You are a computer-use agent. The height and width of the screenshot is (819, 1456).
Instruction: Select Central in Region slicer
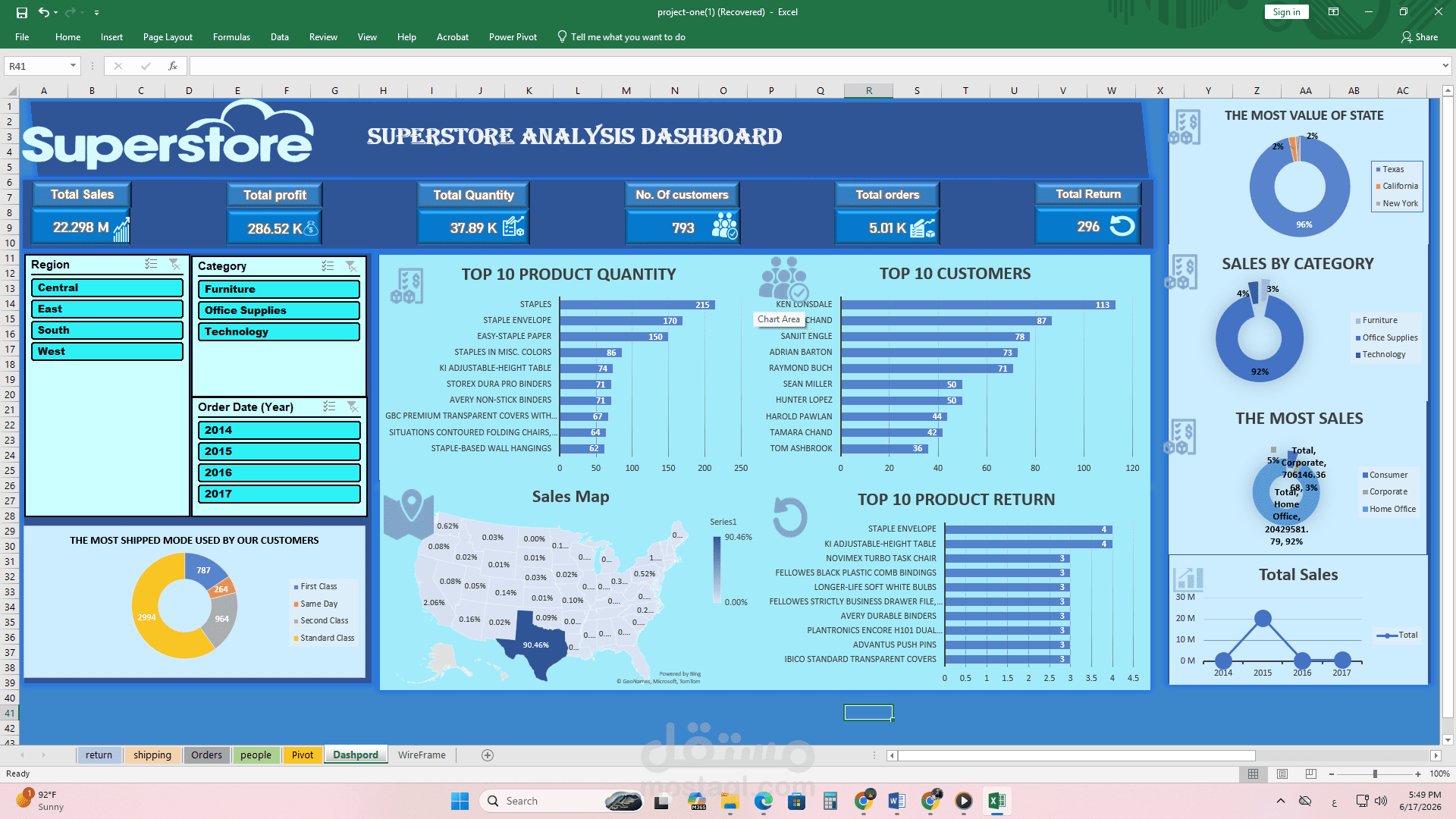click(x=107, y=287)
